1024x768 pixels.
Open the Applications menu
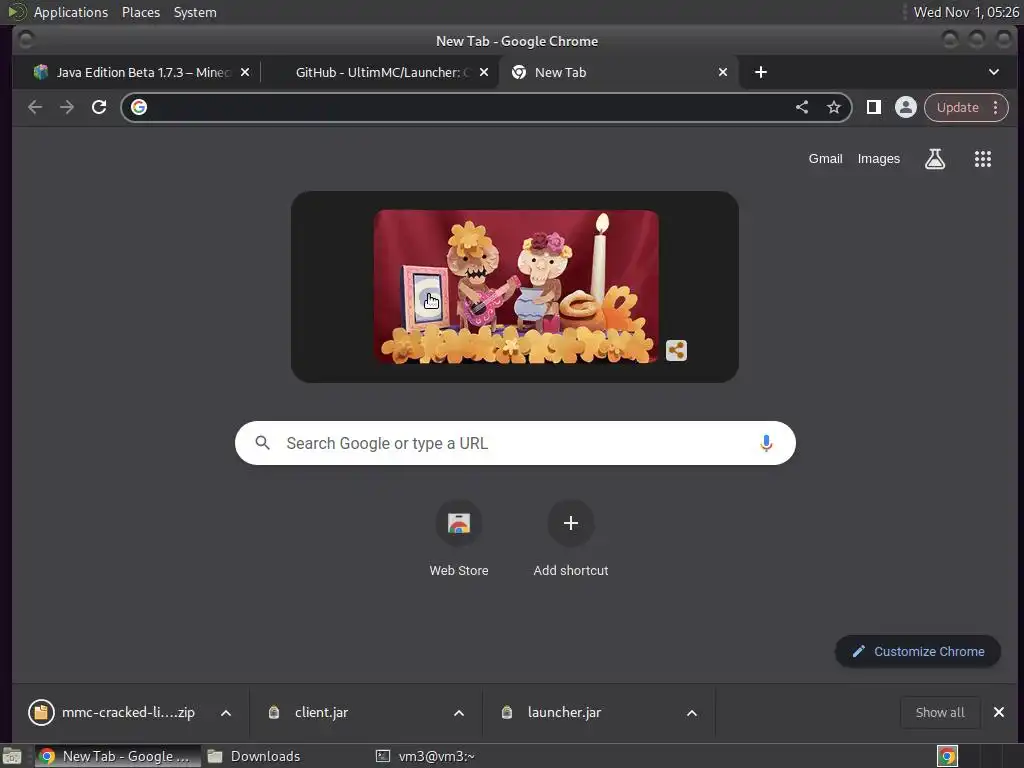(71, 12)
